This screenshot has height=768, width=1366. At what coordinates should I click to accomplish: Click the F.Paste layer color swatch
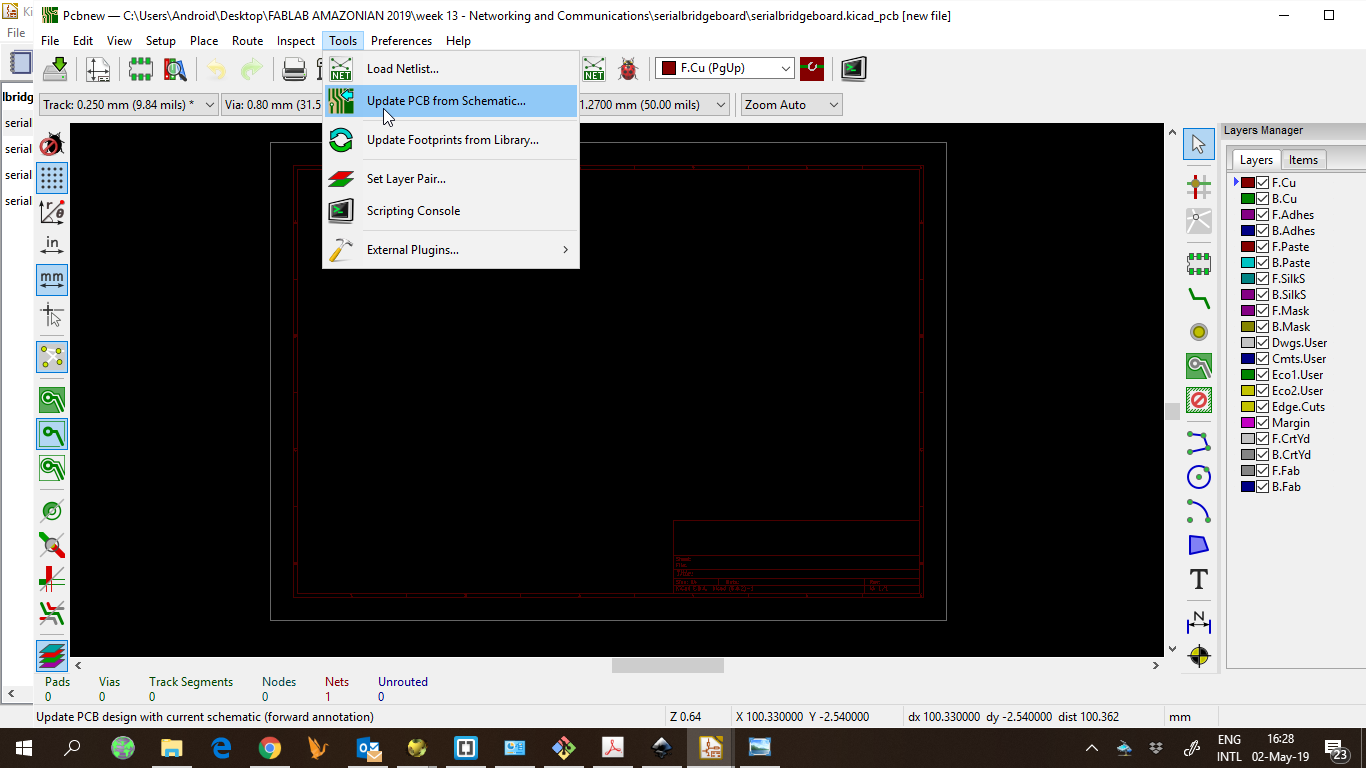pos(1248,247)
